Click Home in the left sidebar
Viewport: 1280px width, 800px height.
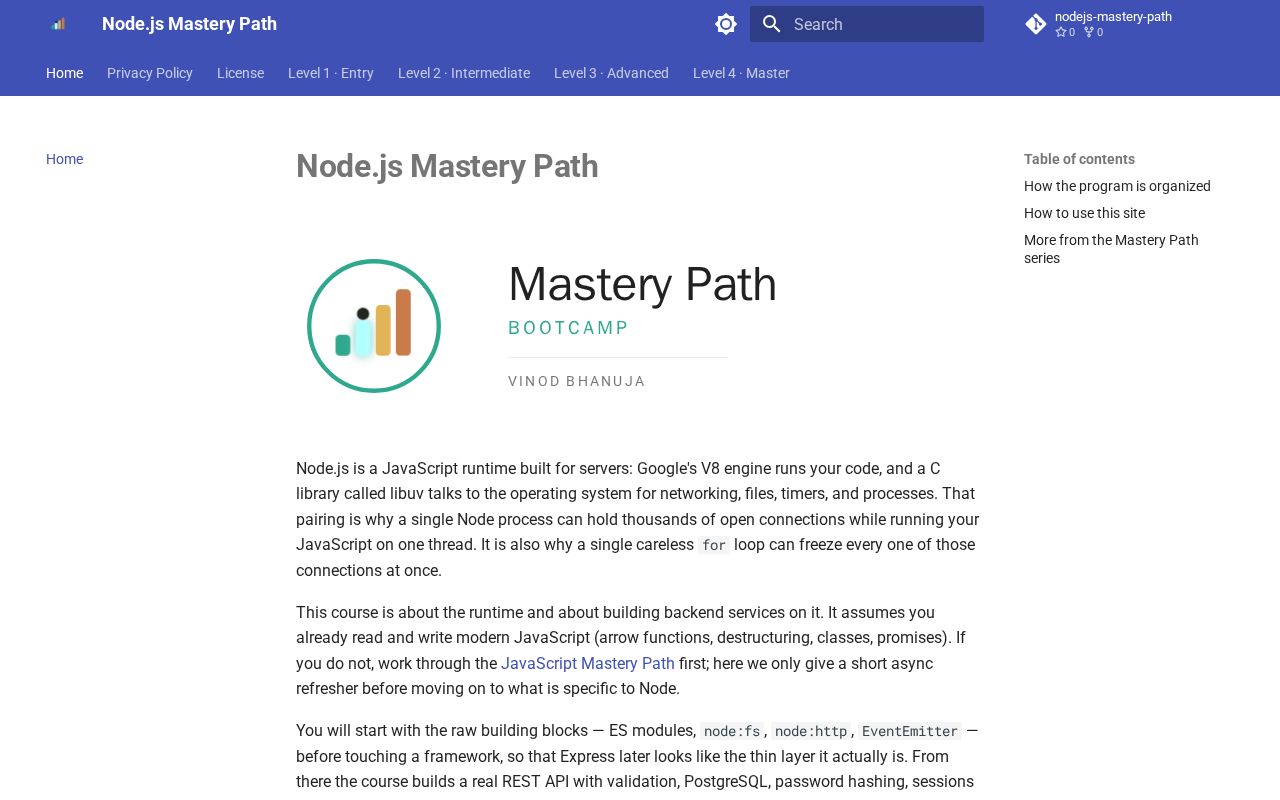[65, 159]
